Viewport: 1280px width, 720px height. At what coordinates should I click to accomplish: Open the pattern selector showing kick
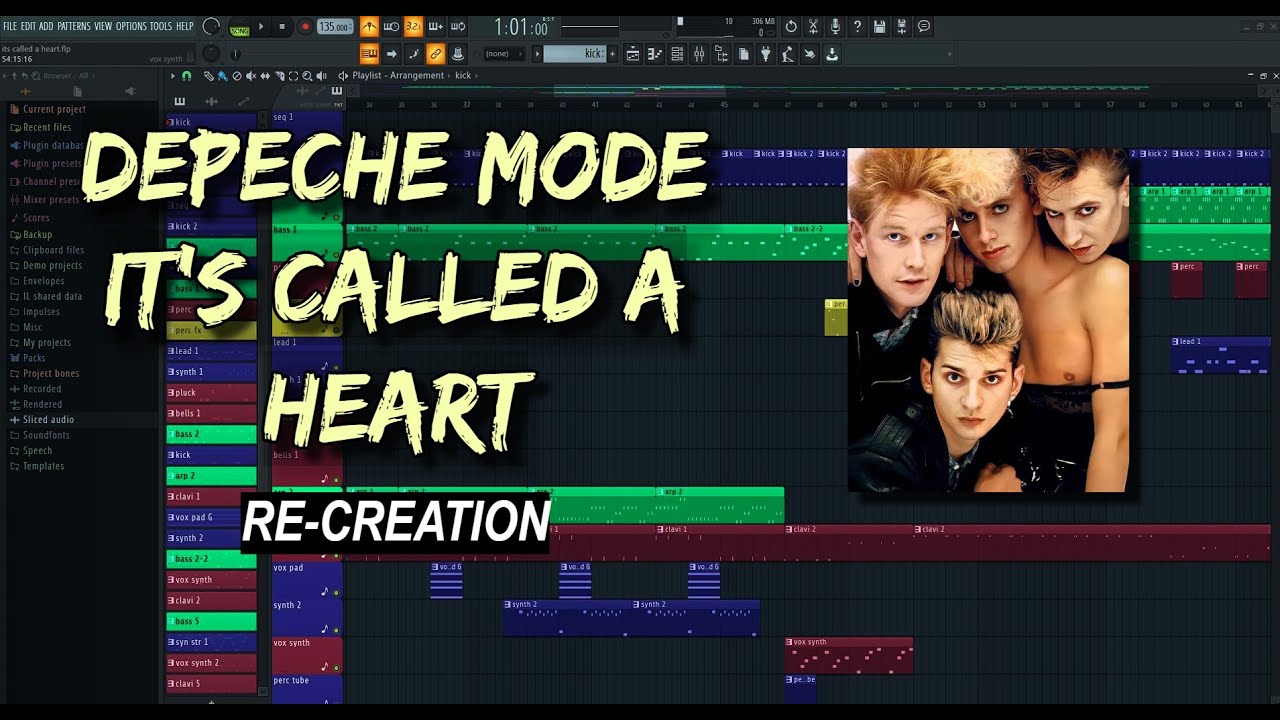pyautogui.click(x=575, y=54)
